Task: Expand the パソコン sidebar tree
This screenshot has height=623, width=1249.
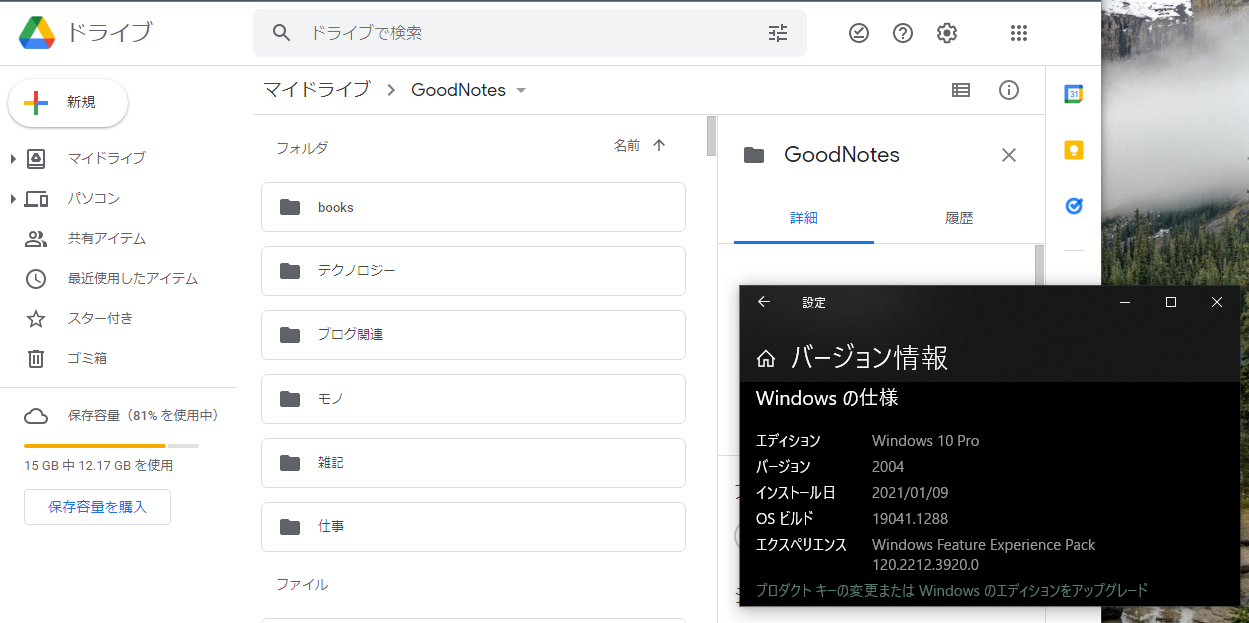Action: click(12, 198)
